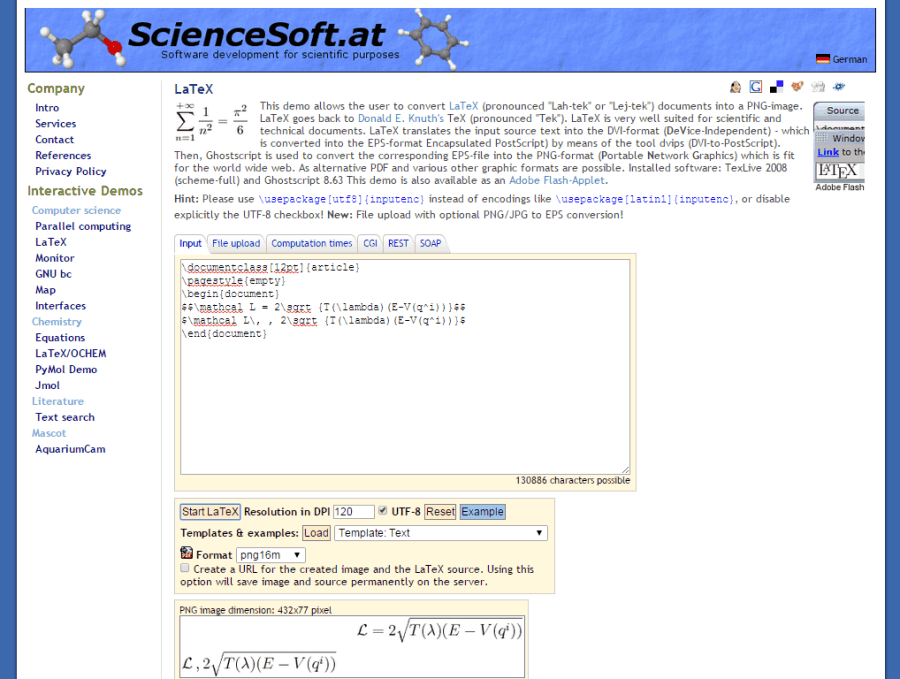Click the Resolution in DPI field

pyautogui.click(x=354, y=512)
